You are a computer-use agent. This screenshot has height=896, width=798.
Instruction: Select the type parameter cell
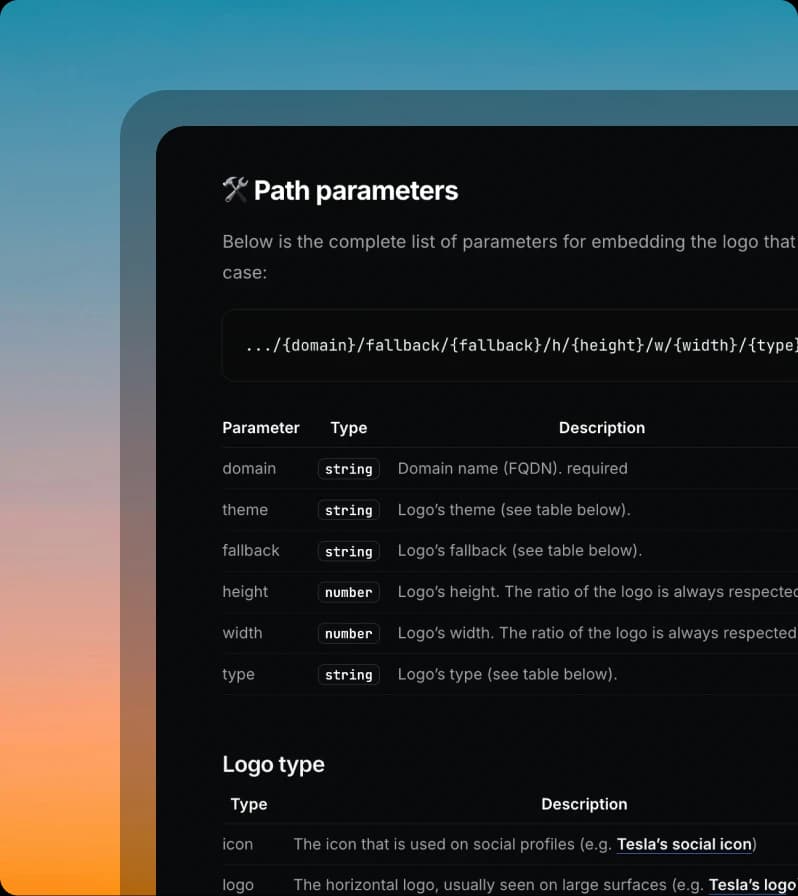238,674
